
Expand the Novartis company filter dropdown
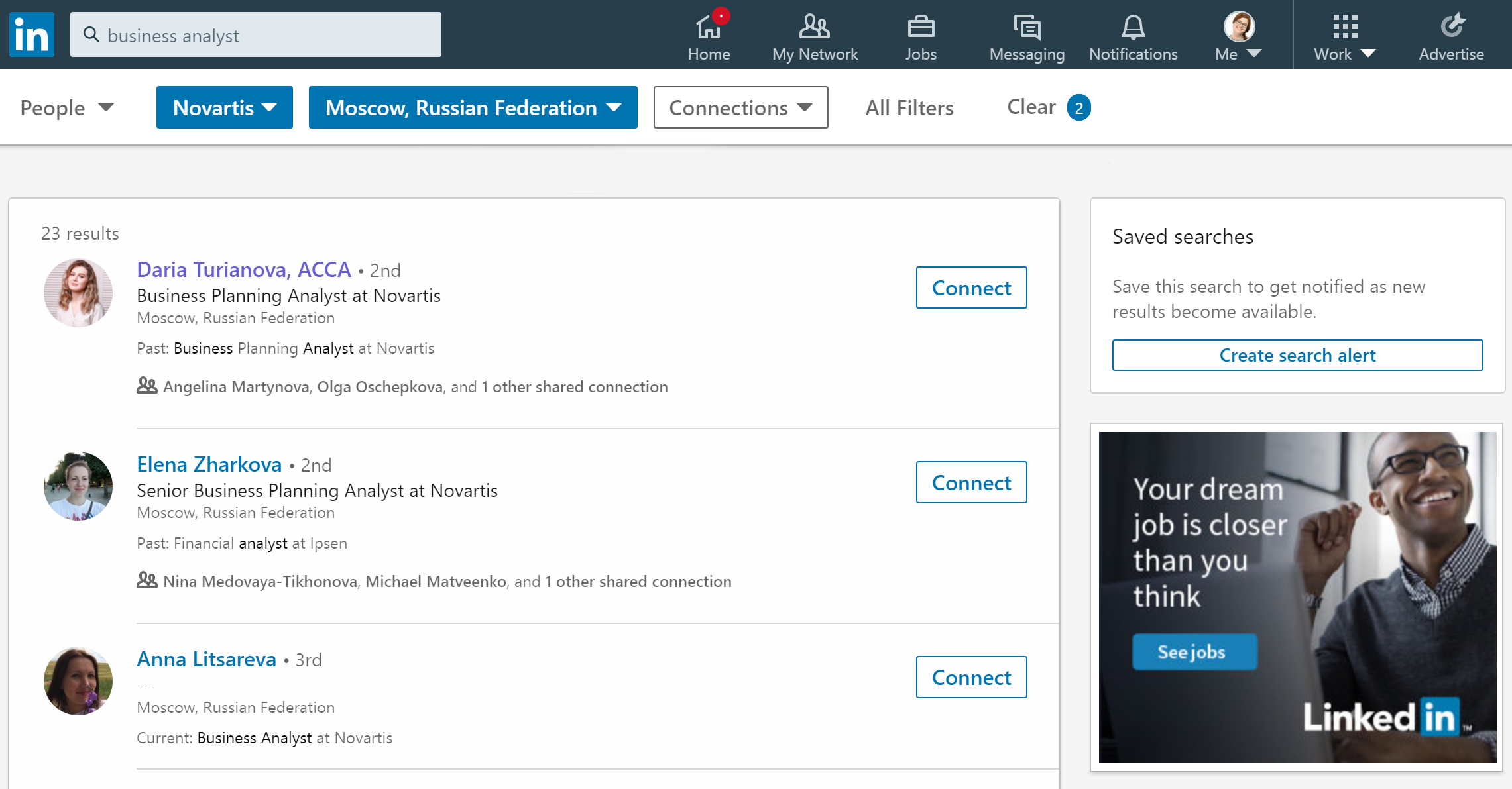click(225, 107)
